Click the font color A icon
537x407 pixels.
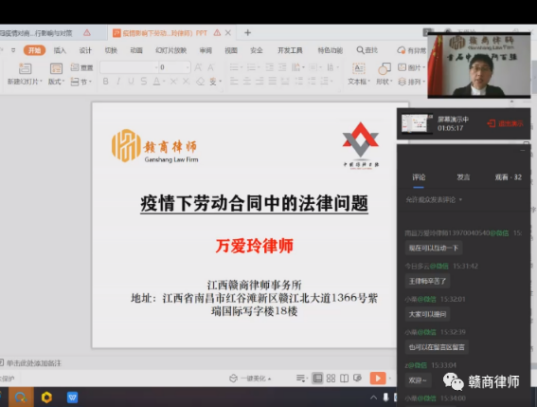coord(157,82)
